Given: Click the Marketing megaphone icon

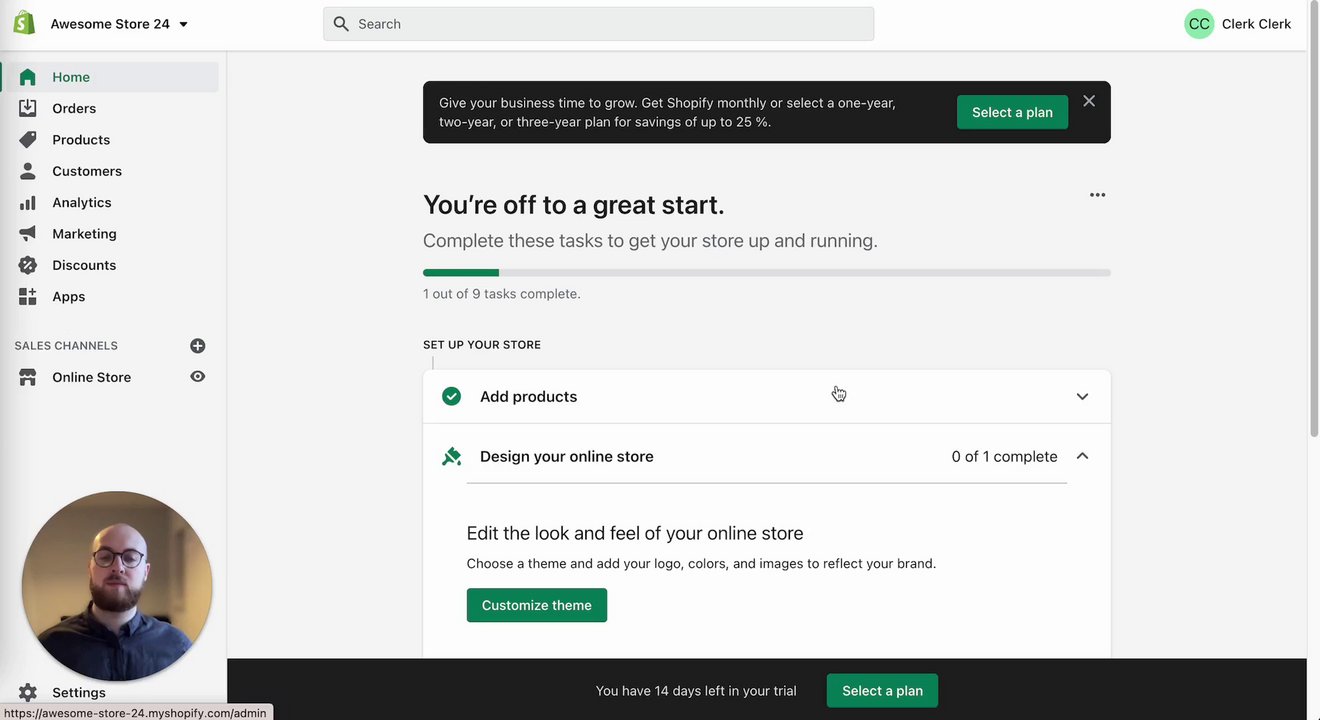Looking at the screenshot, I should coord(28,234).
